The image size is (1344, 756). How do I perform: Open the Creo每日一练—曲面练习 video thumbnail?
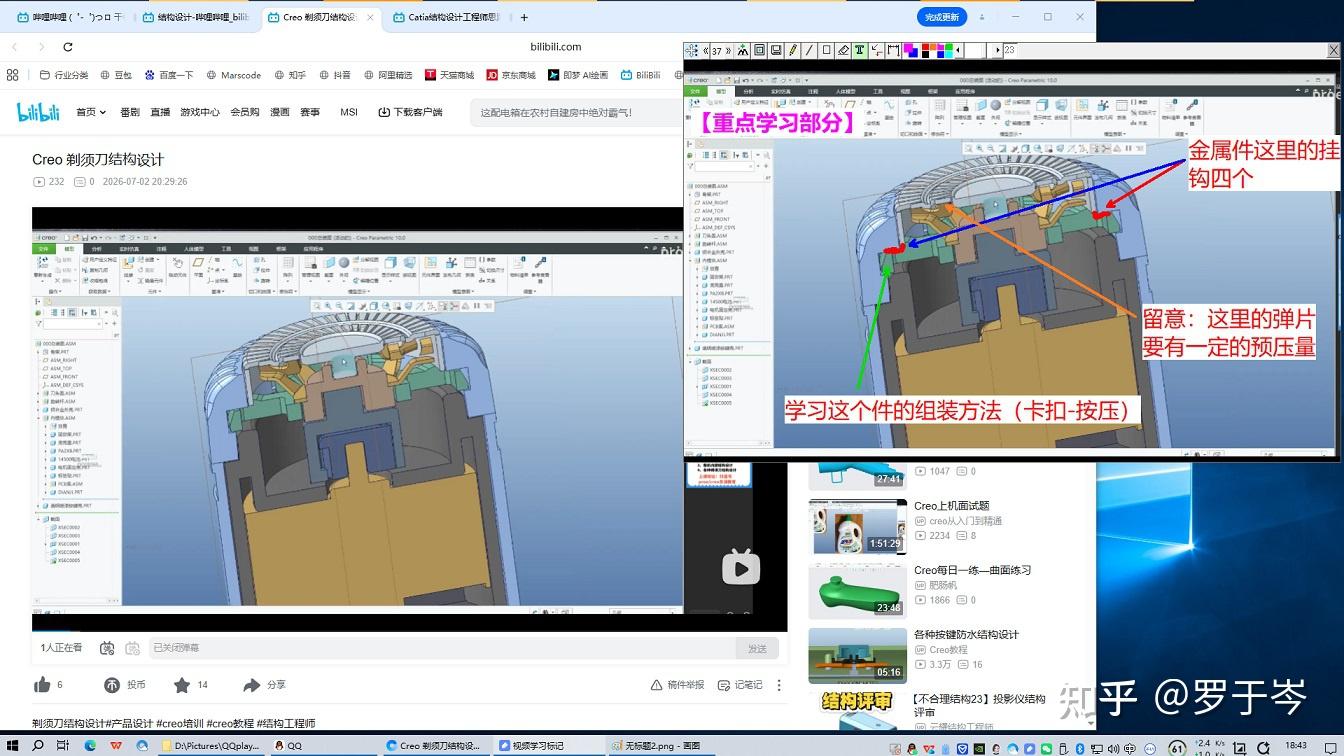click(x=857, y=590)
